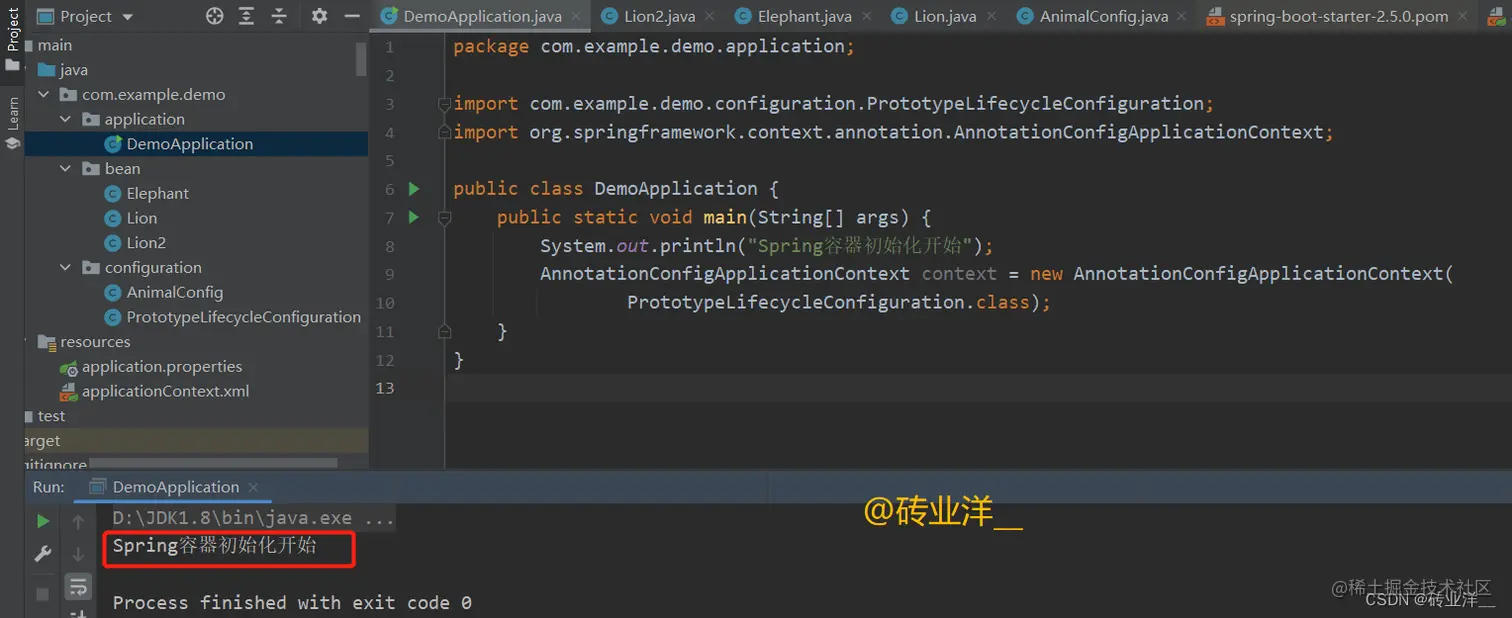Screen dimensions: 1512x618
Task: Rerun DemoApplication with green play icon
Action: coord(43,521)
